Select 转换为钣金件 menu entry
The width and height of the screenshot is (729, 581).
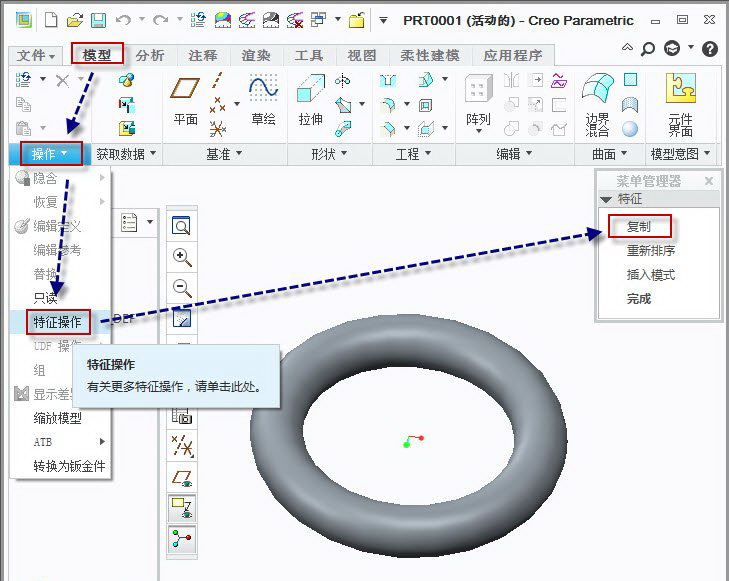(60, 466)
